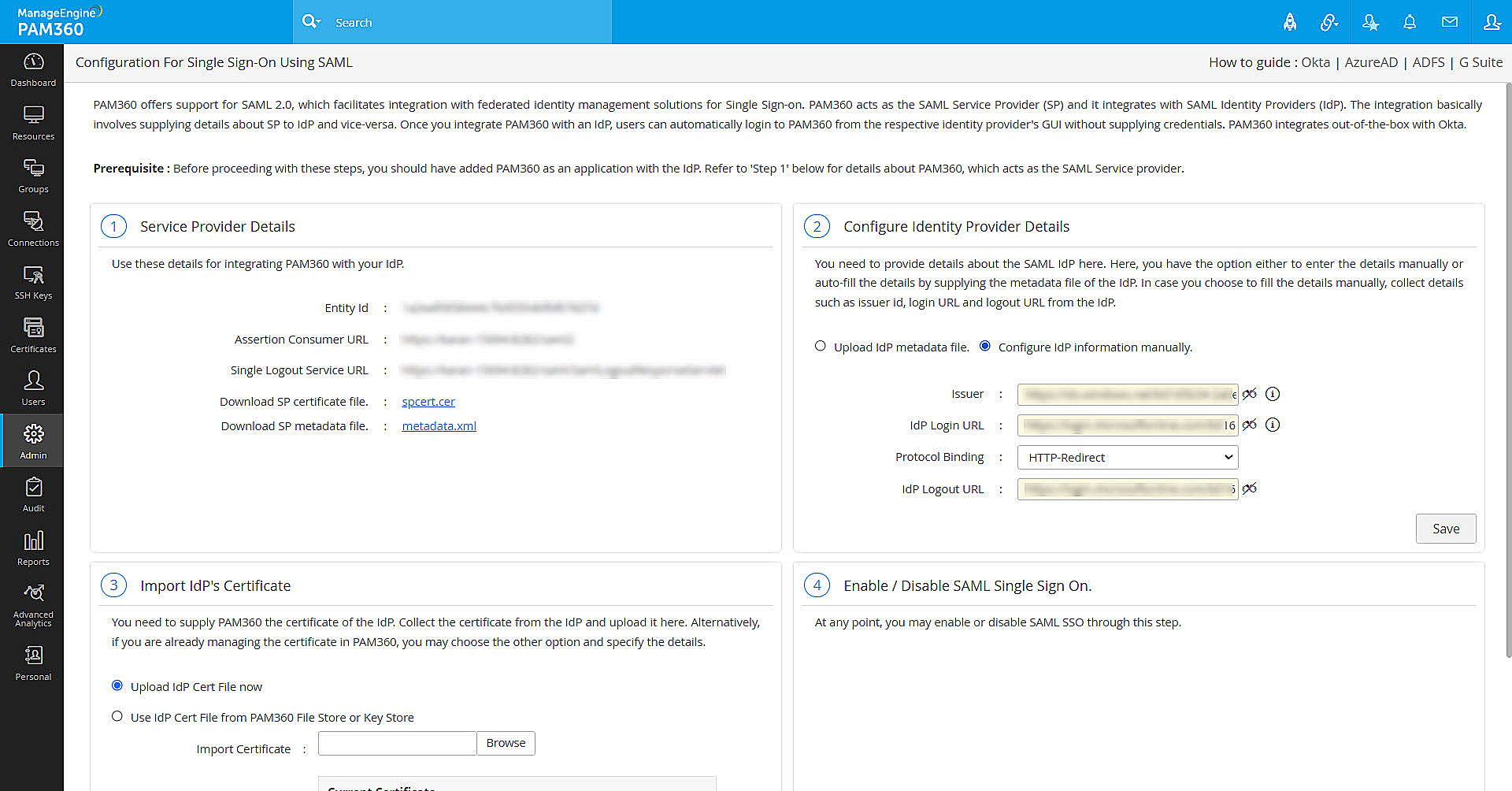Click the blurred Single Logout Service URL value

[x=562, y=370]
